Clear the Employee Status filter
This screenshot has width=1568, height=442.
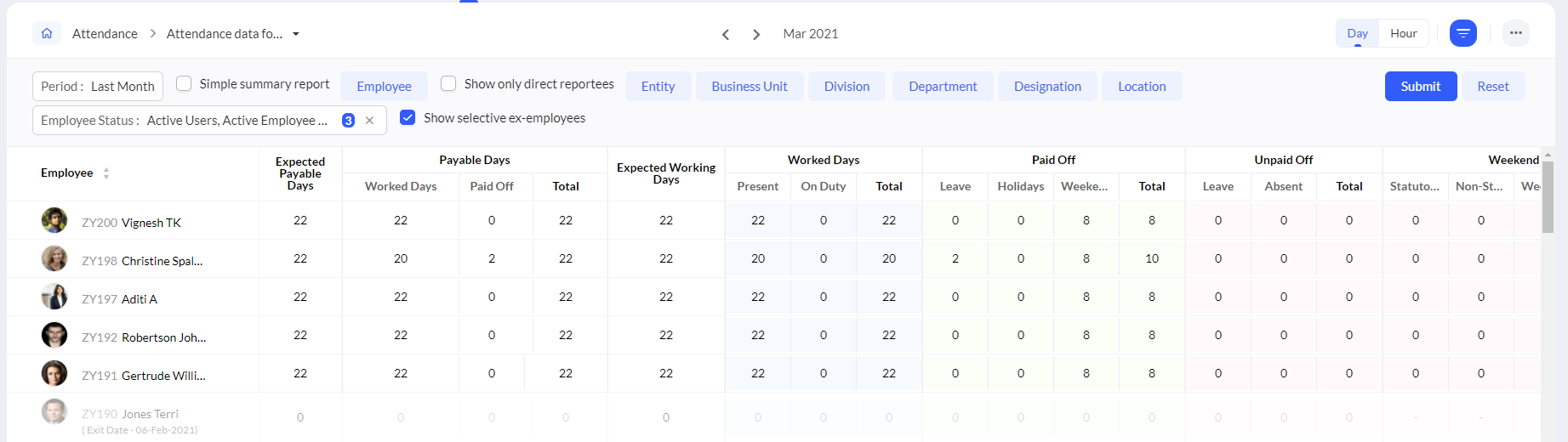tap(369, 121)
